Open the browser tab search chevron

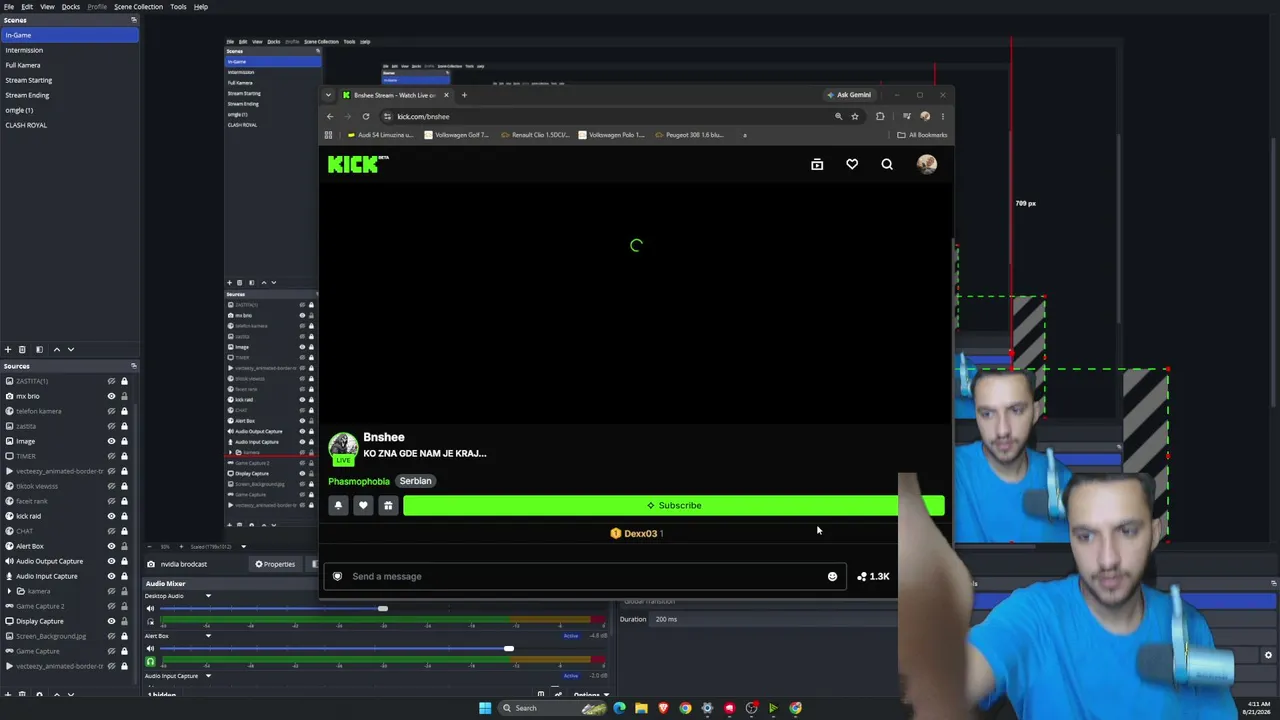(328, 95)
